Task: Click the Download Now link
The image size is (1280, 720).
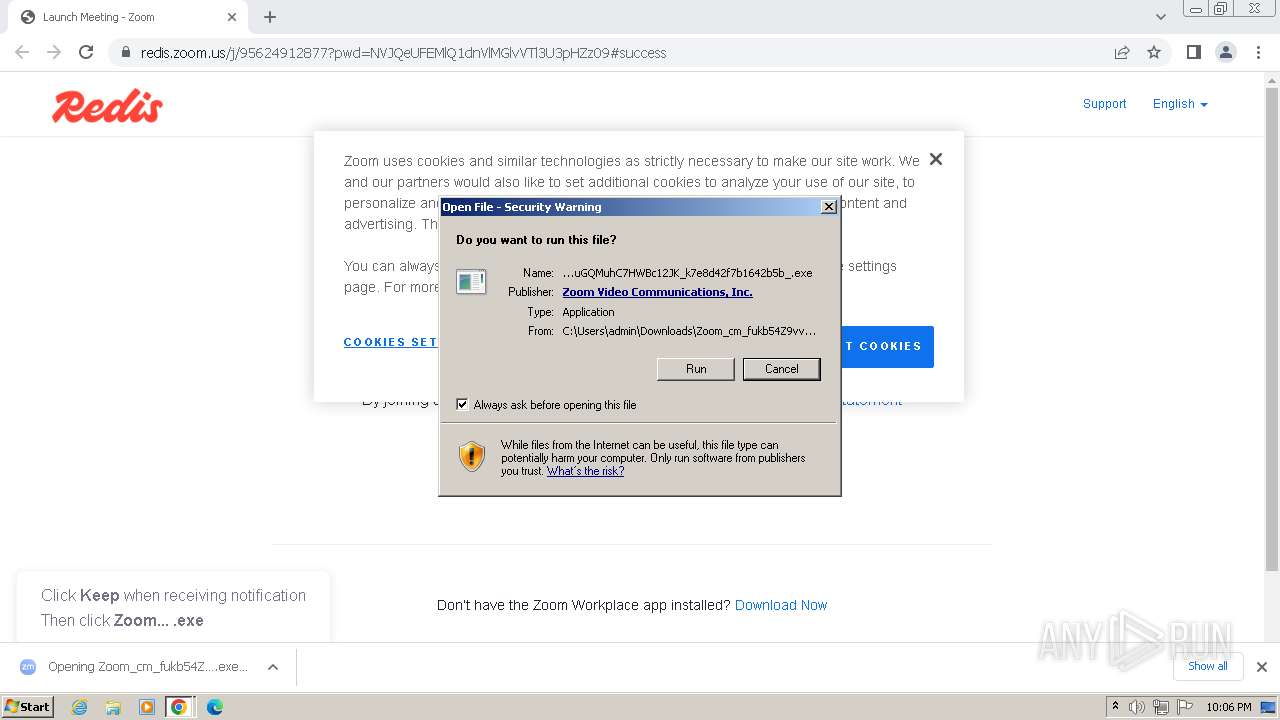Action: point(781,605)
